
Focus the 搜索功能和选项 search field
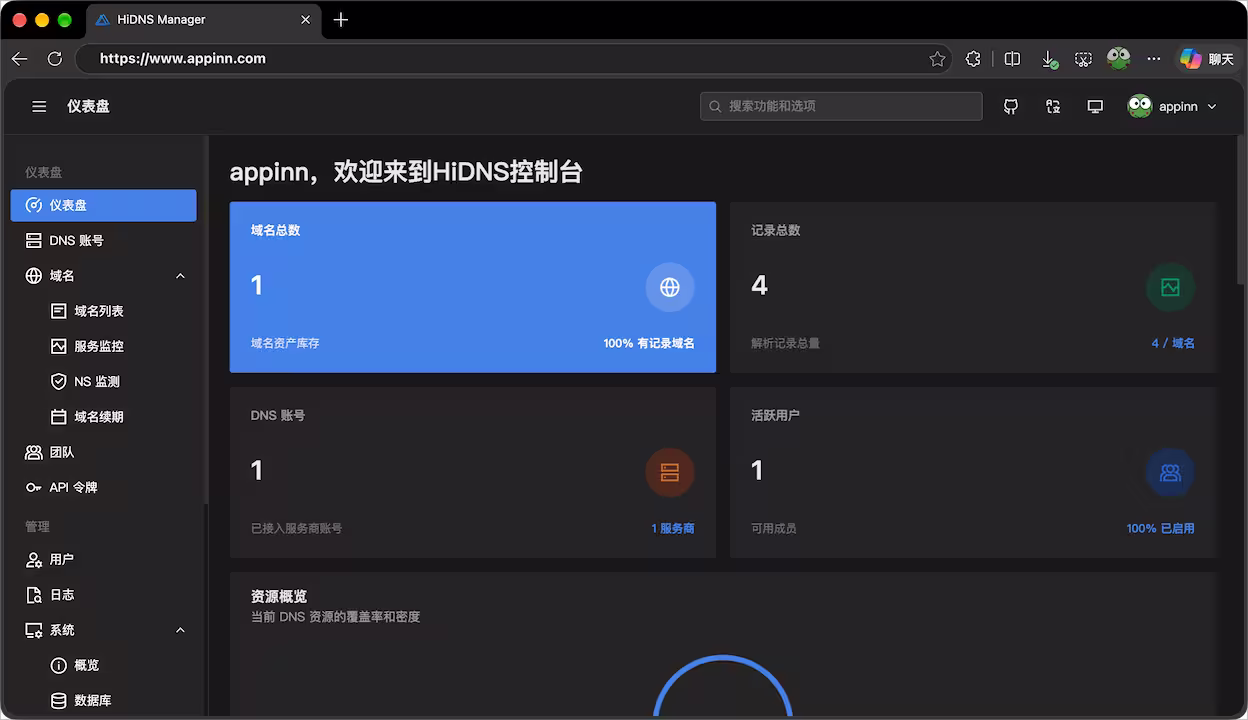(841, 106)
